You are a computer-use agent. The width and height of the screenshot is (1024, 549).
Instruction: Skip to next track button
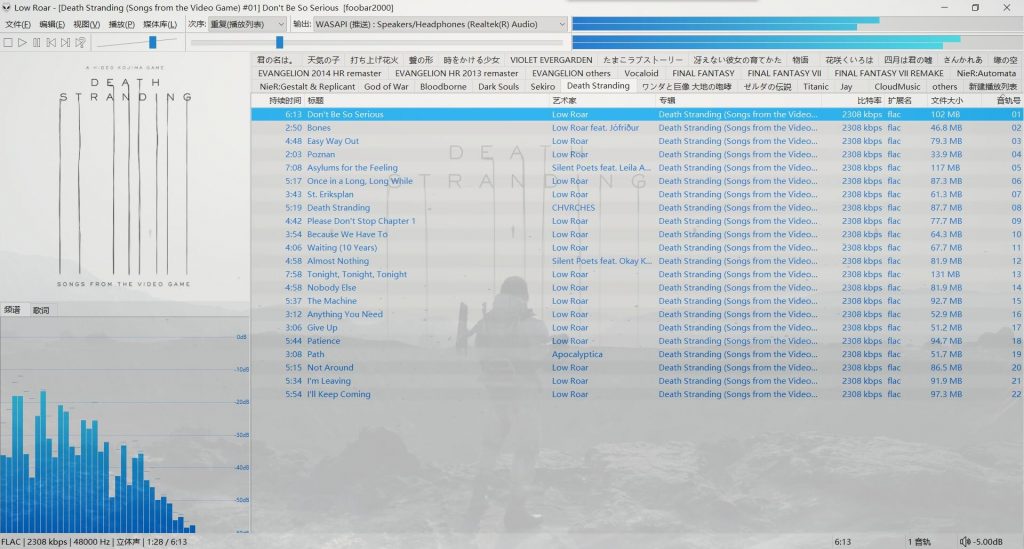point(65,42)
